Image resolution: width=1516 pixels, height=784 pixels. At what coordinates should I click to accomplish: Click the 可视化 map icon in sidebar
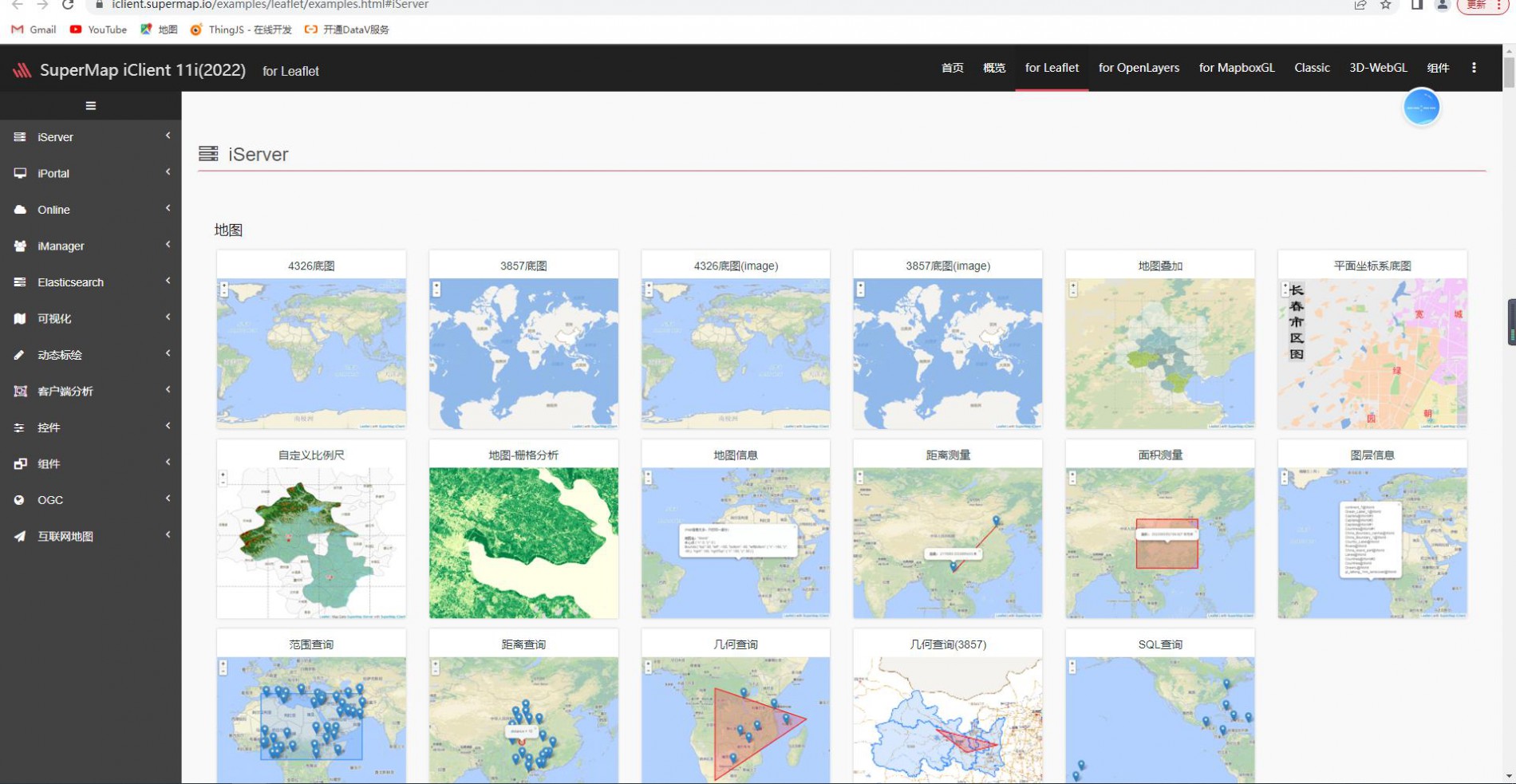point(20,318)
